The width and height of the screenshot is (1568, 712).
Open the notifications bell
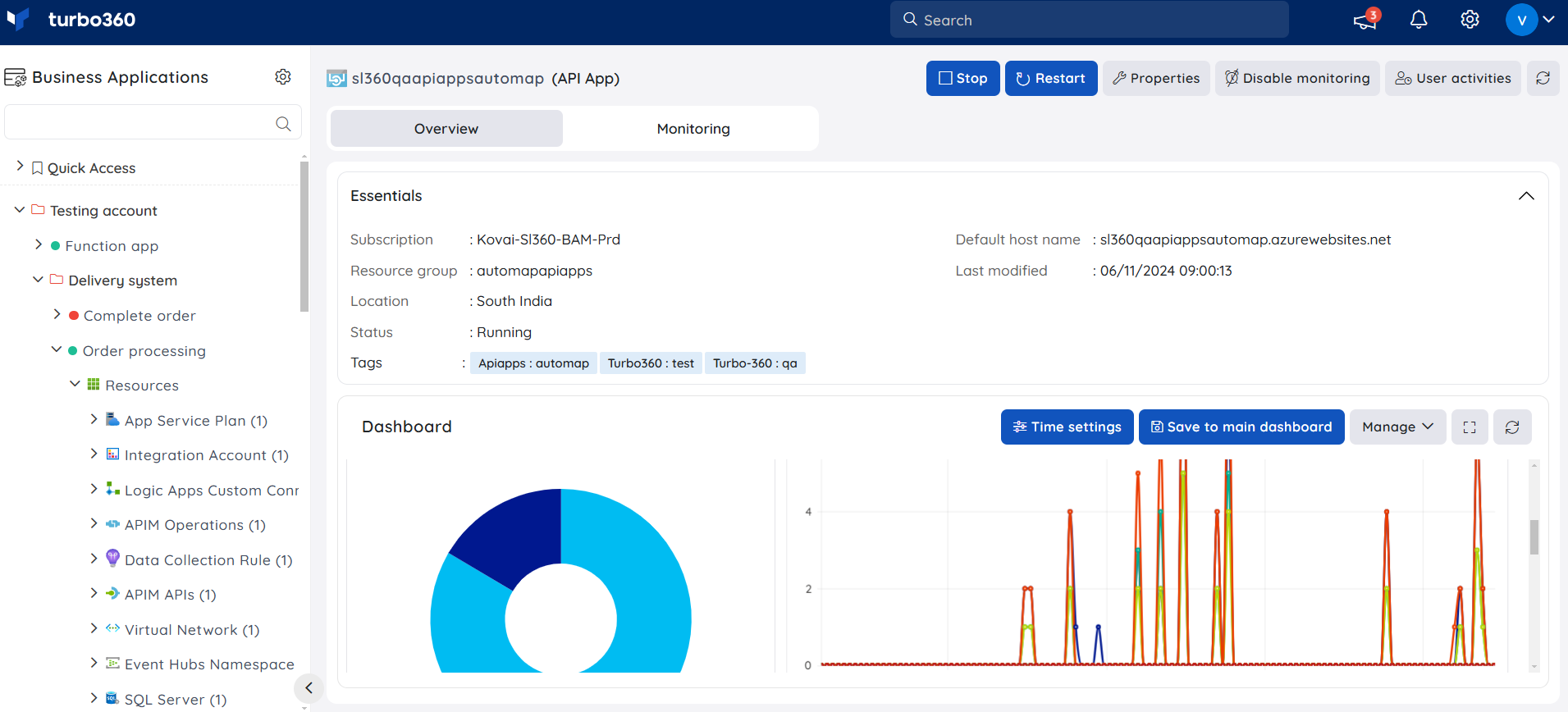tap(1419, 19)
